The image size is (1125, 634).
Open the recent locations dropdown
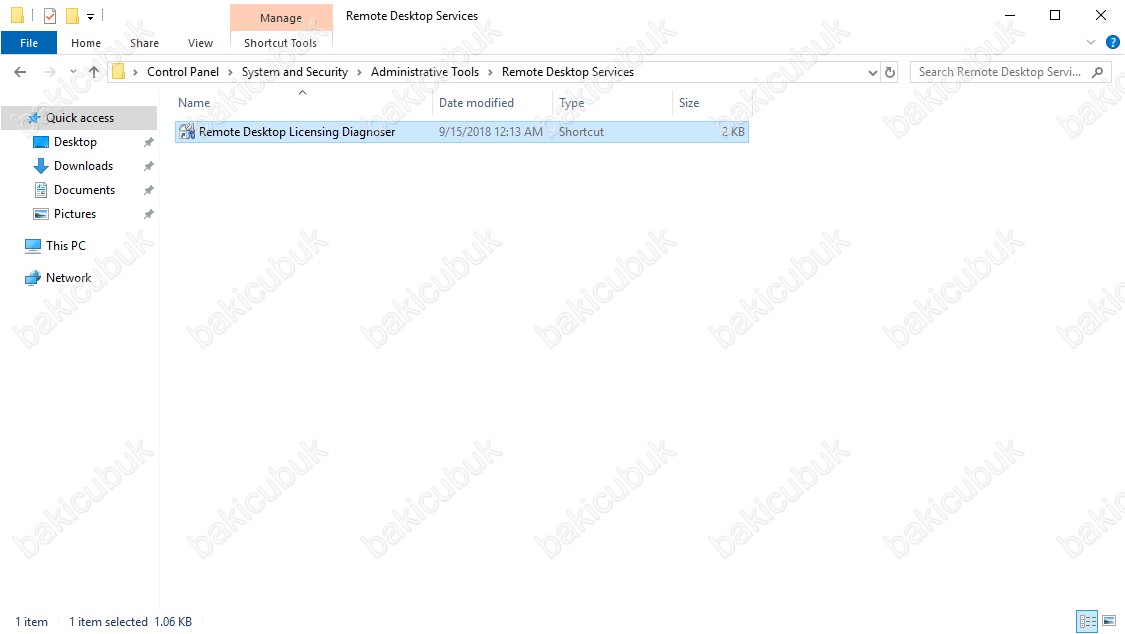click(x=73, y=72)
